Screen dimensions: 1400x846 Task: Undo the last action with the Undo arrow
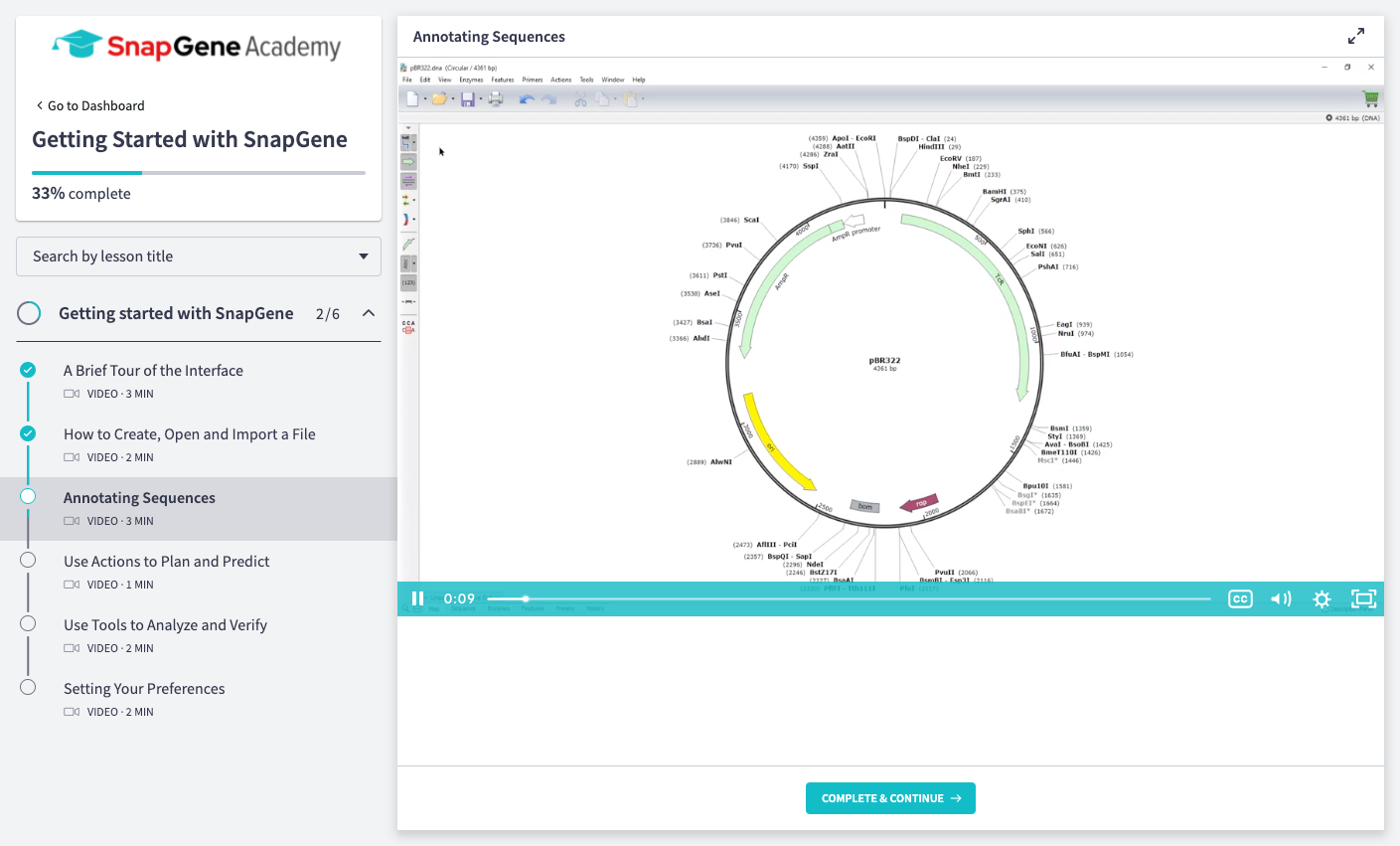(x=525, y=98)
